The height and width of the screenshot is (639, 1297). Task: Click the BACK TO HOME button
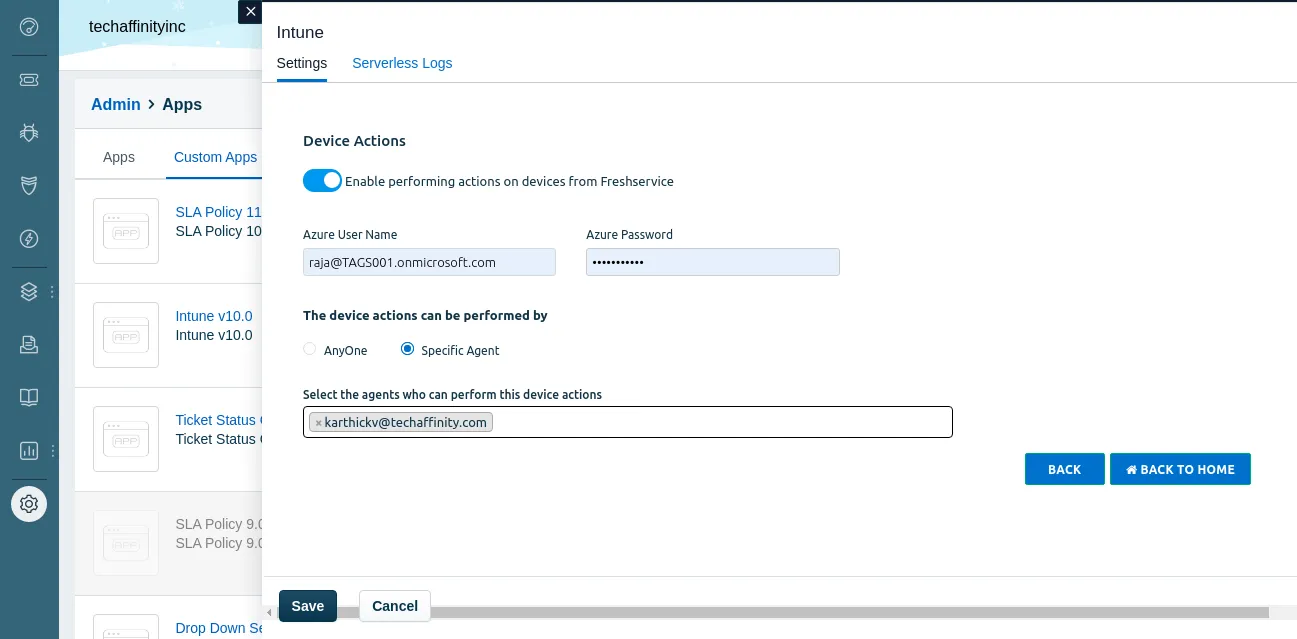click(x=1180, y=469)
